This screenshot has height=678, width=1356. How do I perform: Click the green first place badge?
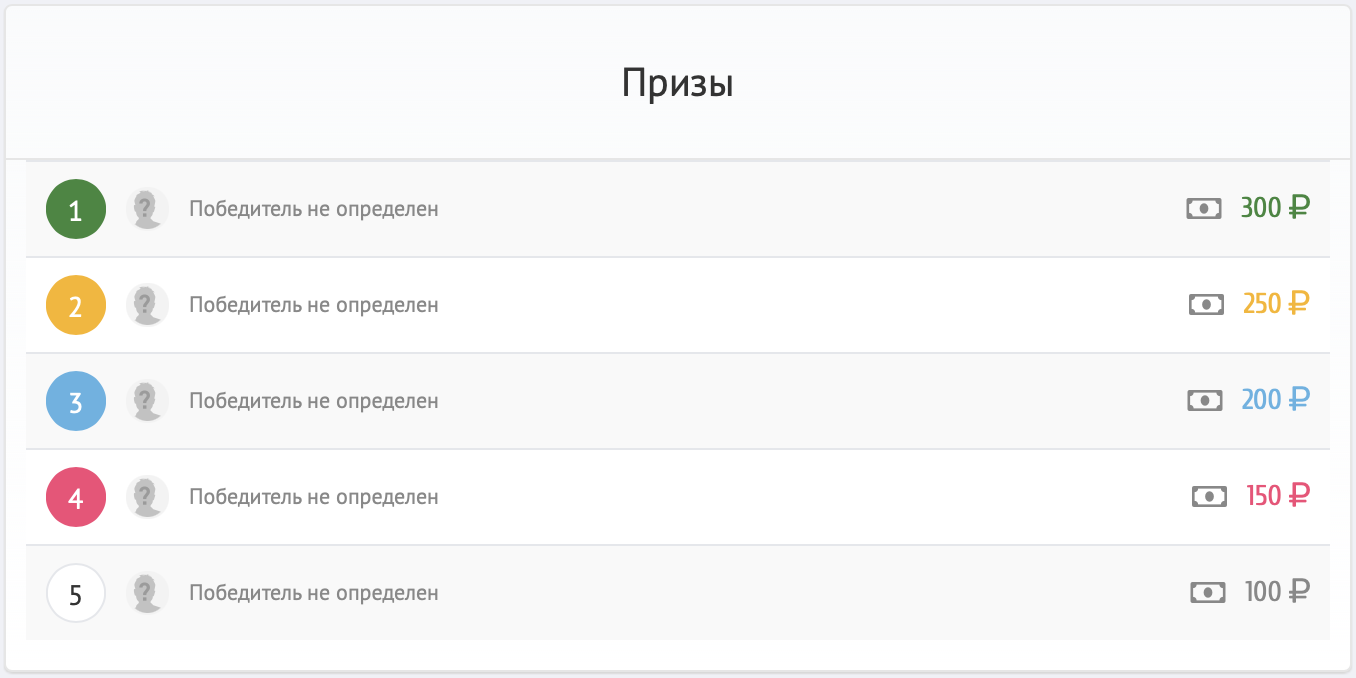[76, 209]
